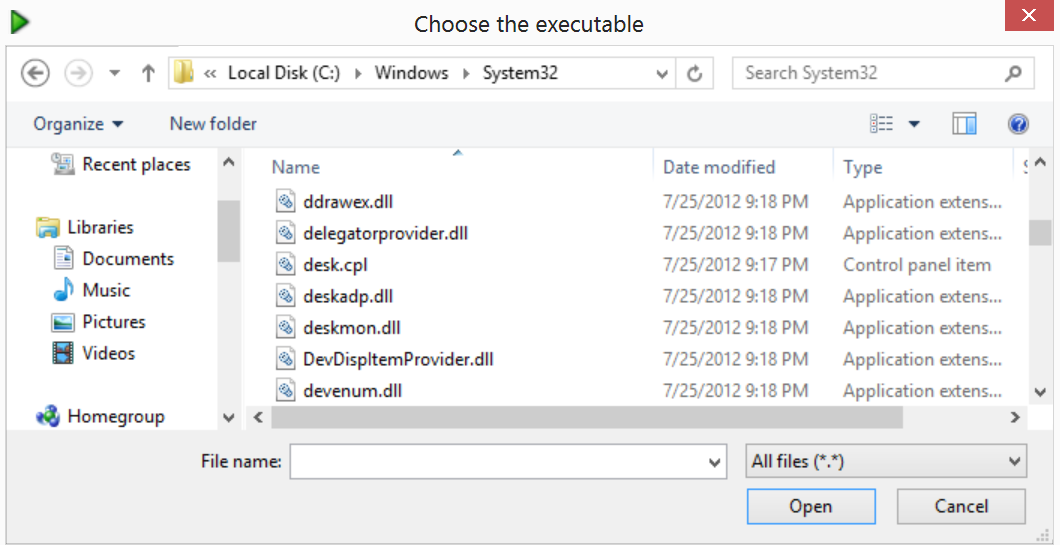Click the Open button
Screen dimensions: 1060x545
811,506
